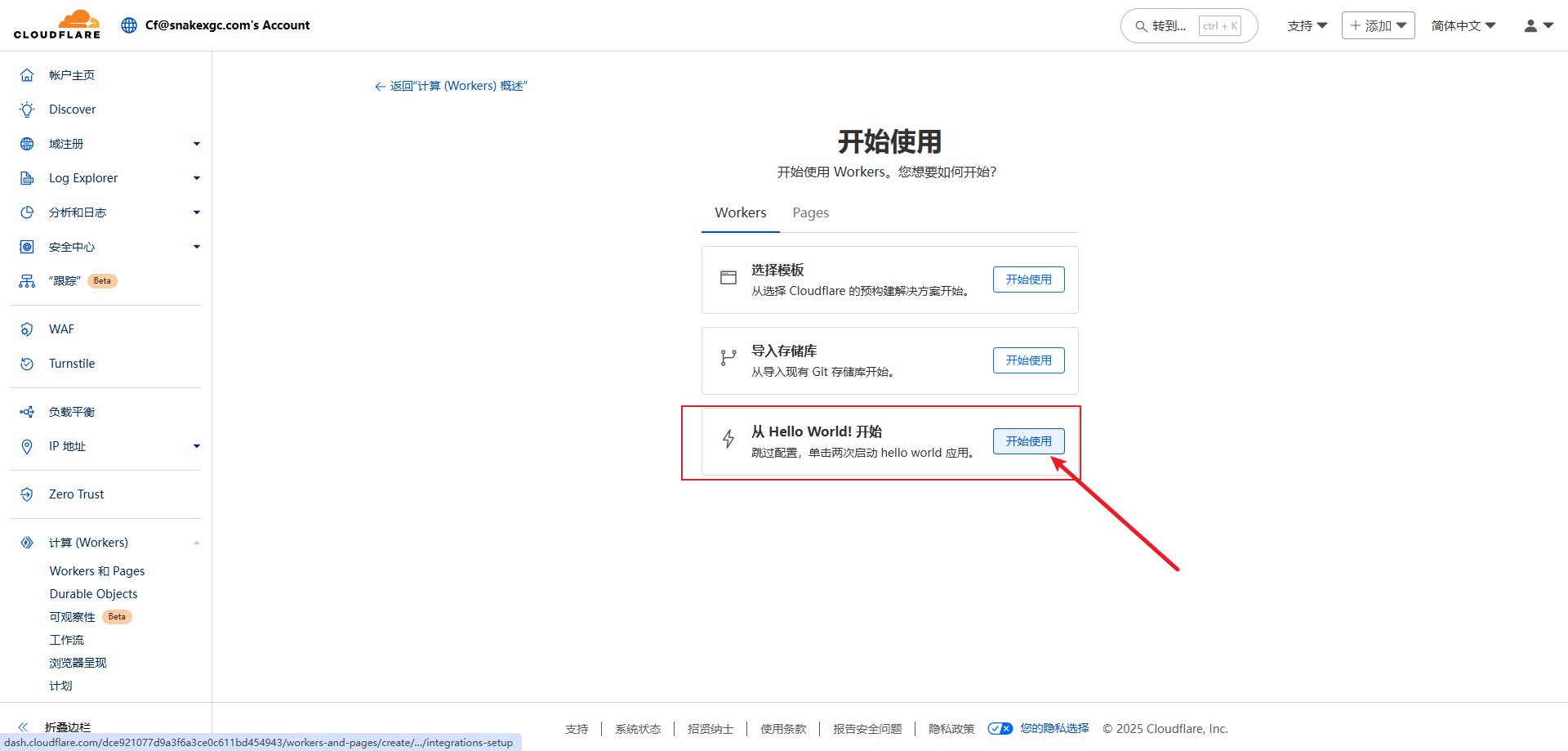Expand the Log Explorer sidebar section
Viewport: 1568px width, 751px height.
pyautogui.click(x=197, y=178)
